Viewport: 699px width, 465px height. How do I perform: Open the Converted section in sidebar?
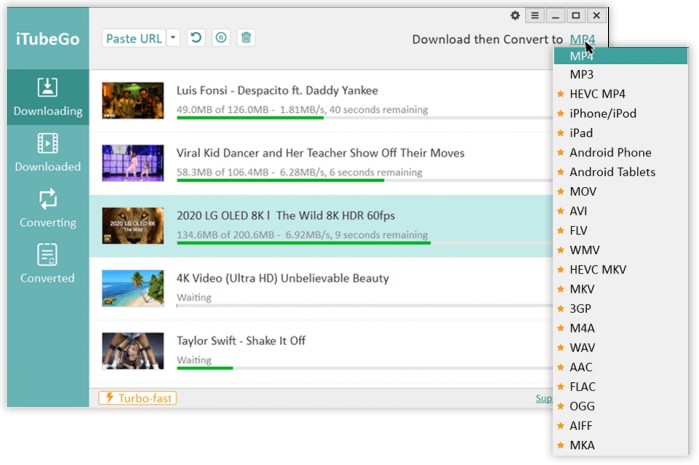point(48,264)
